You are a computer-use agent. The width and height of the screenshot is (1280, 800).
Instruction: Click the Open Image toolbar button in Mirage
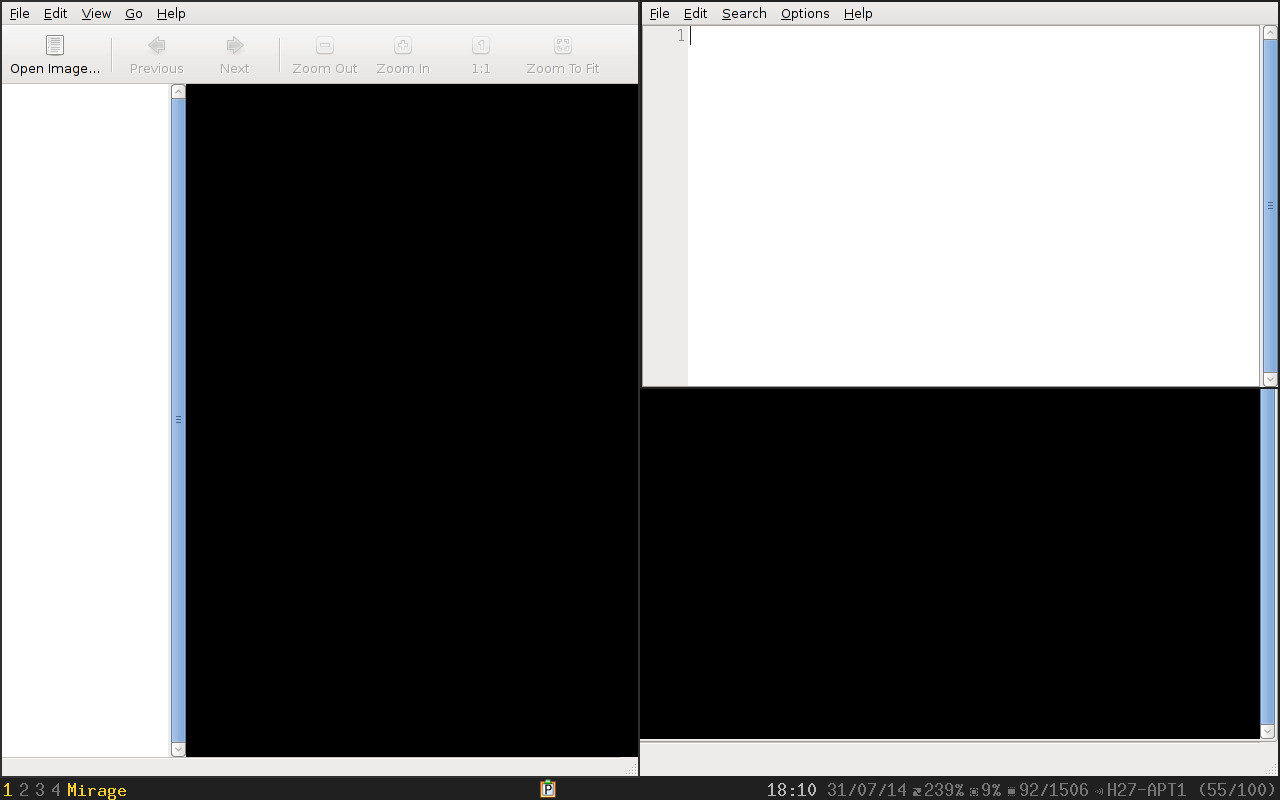pyautogui.click(x=55, y=55)
